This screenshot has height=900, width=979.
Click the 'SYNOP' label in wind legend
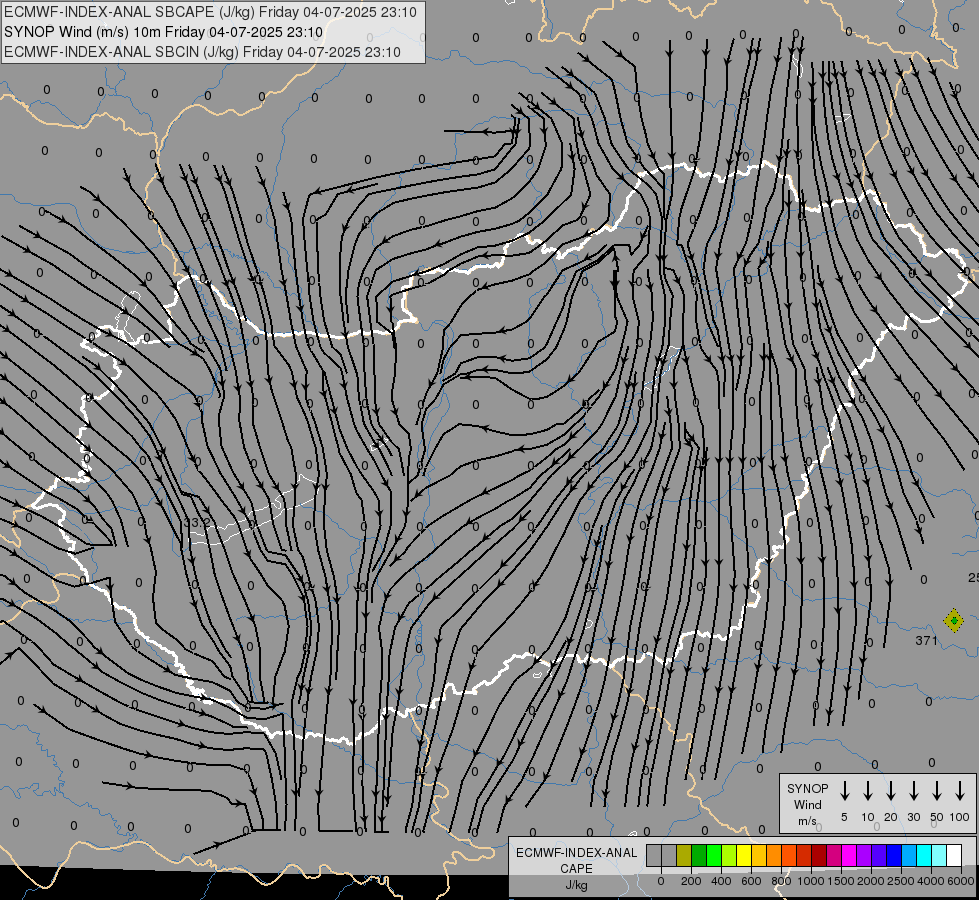(807, 788)
